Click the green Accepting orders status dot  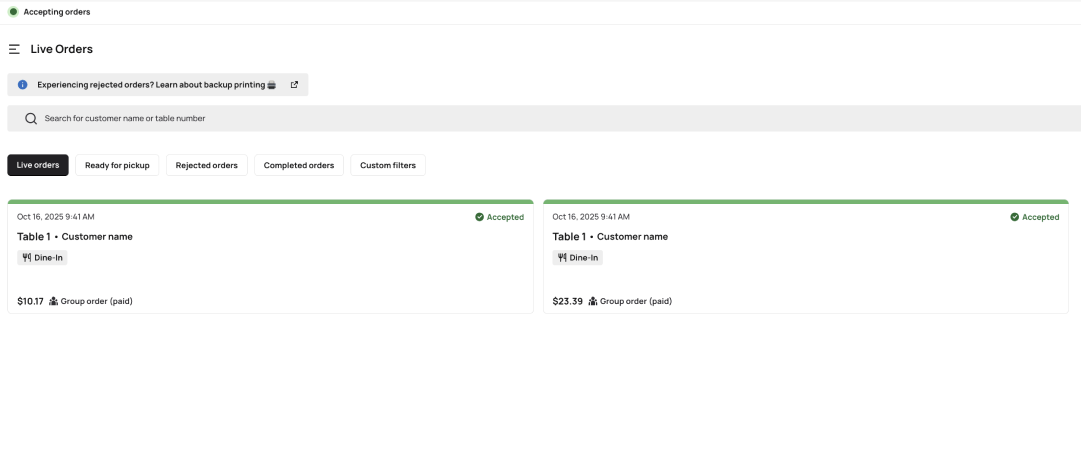click(13, 12)
